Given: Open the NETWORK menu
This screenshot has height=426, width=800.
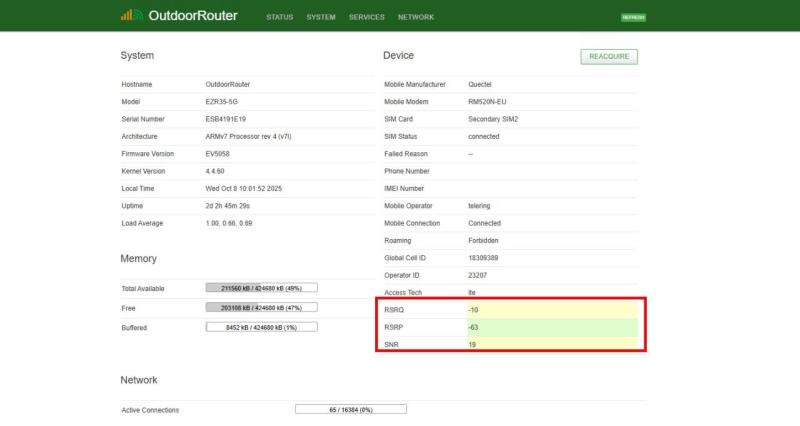Looking at the screenshot, I should [416, 17].
